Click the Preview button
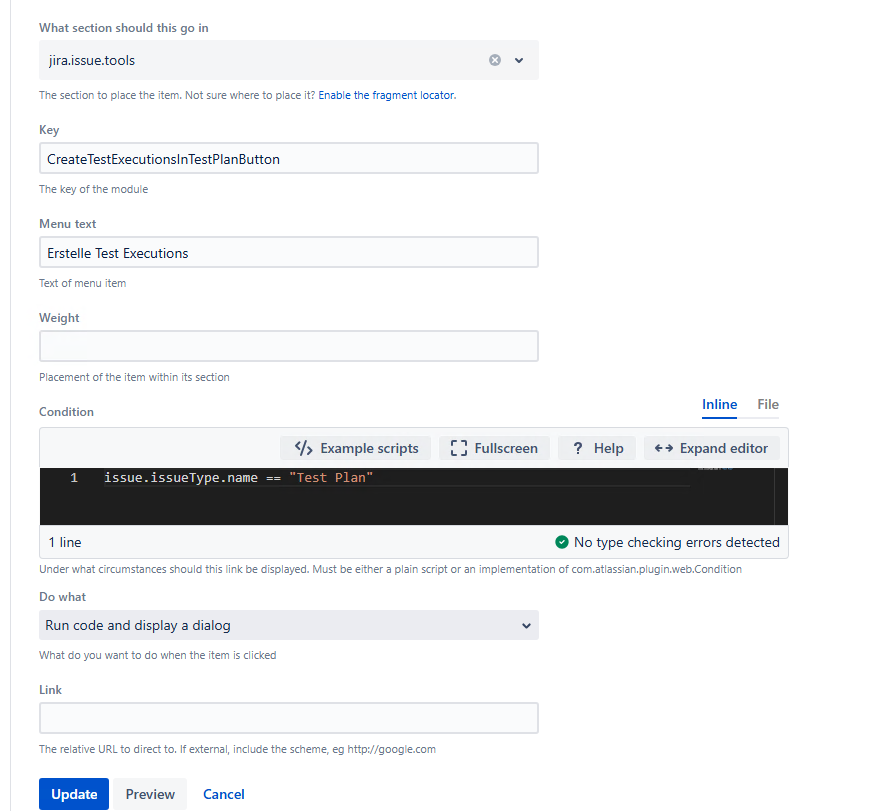Screen dimensions: 893x811 click(150, 794)
